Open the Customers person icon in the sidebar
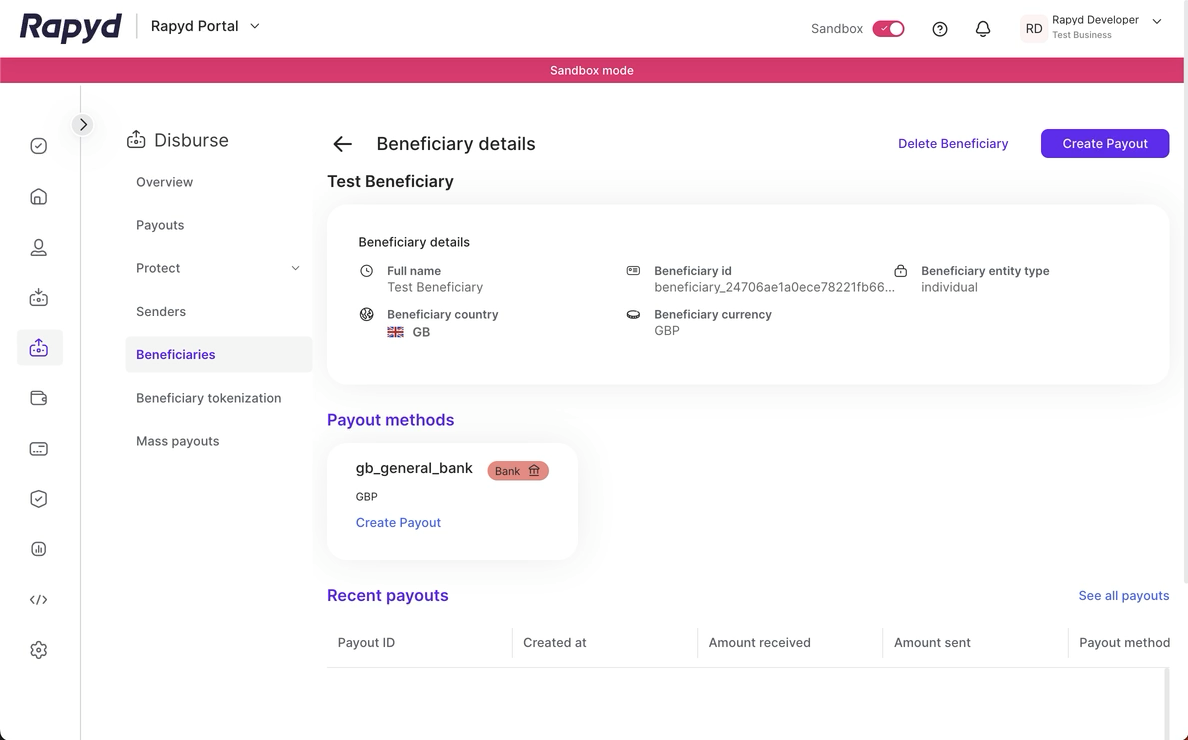The width and height of the screenshot is (1188, 740). (x=38, y=247)
